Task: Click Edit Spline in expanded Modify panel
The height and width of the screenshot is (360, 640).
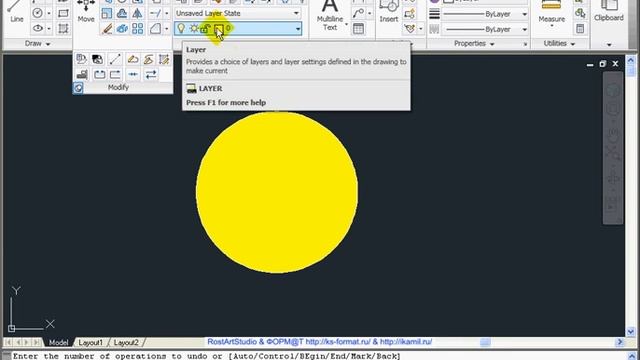Action: click(x=149, y=59)
